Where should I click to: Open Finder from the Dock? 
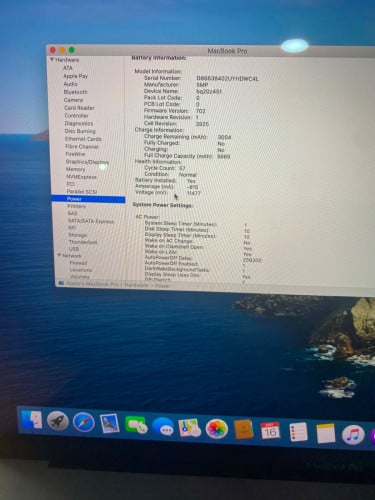(x=32, y=420)
